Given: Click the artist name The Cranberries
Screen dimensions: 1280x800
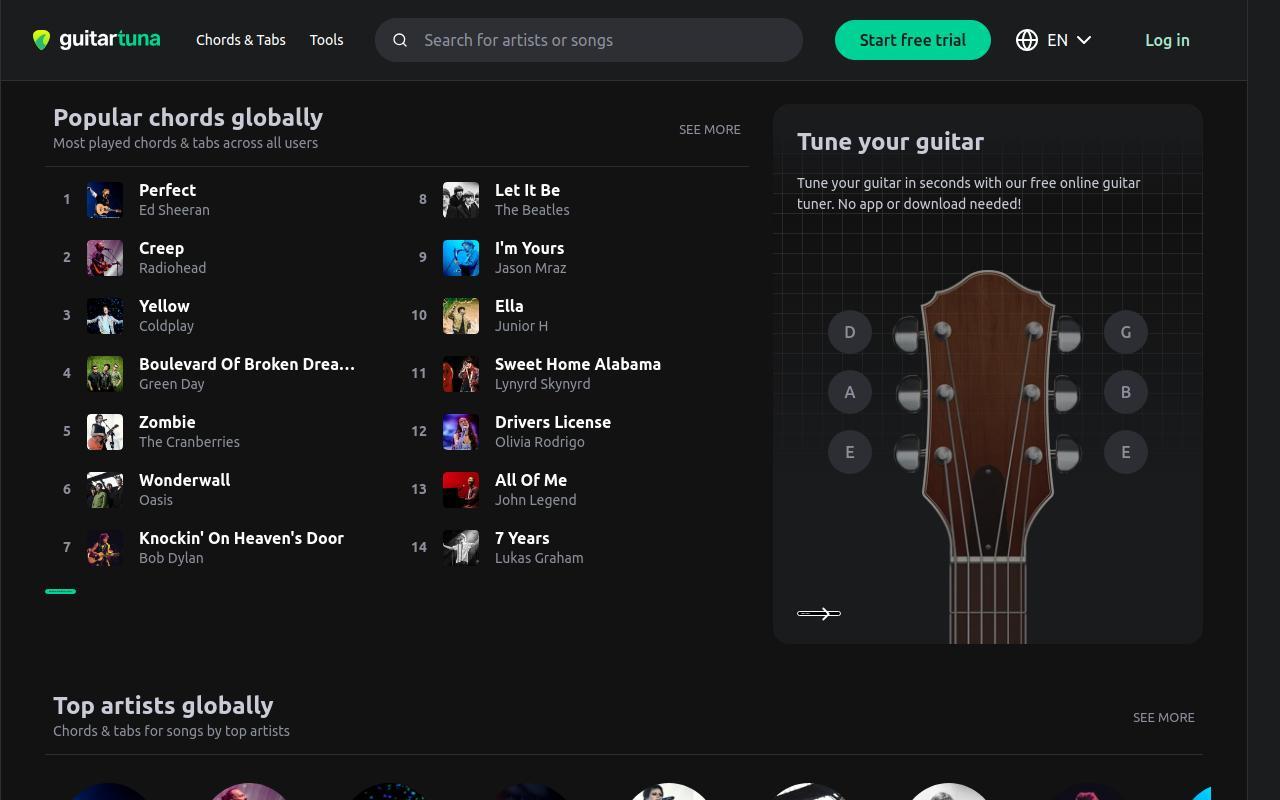Looking at the screenshot, I should (x=189, y=442).
